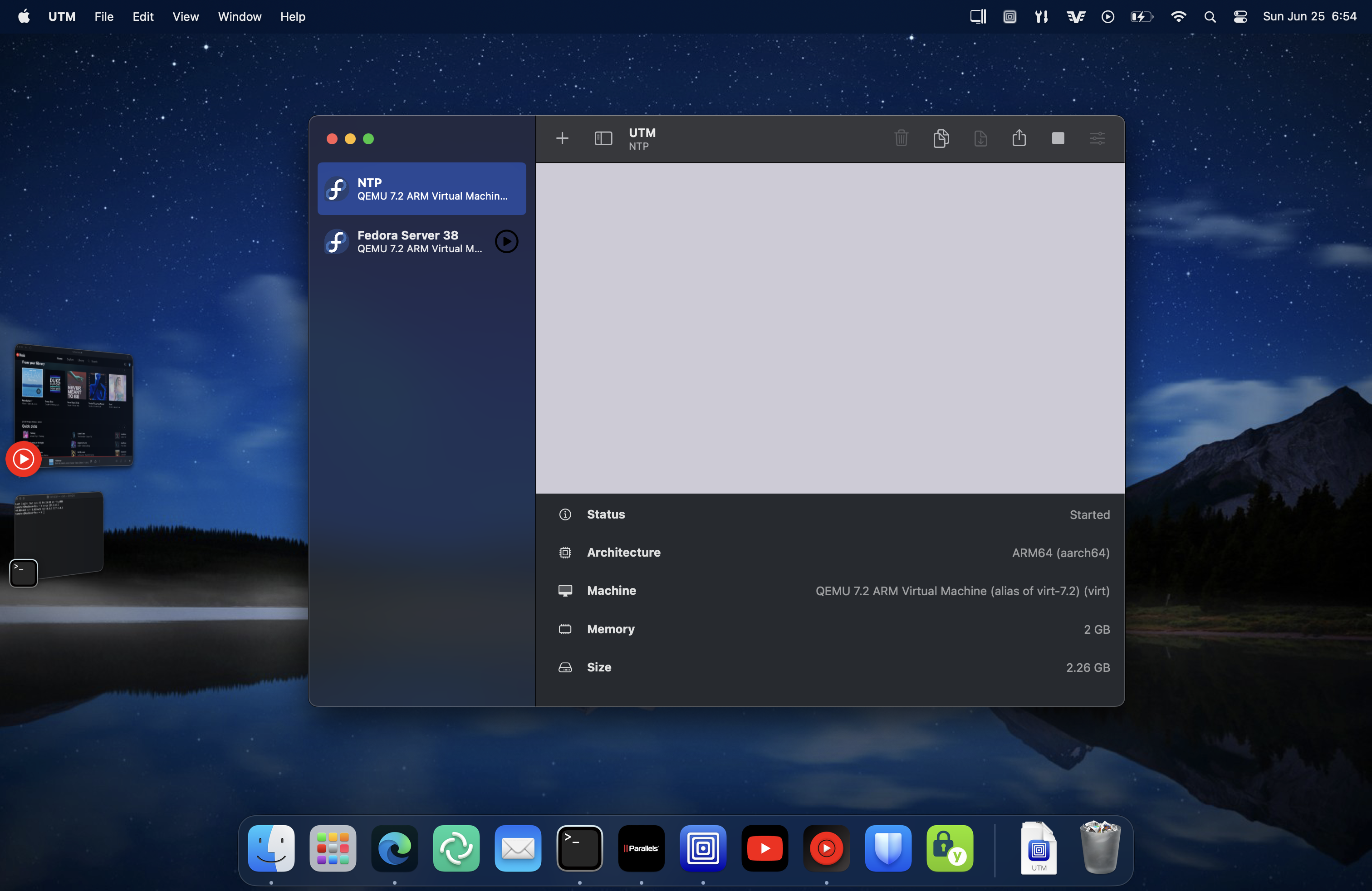Screen dimensions: 1372x891
Task: Select Fedora Server 38 in the sidebar
Action: click(x=409, y=241)
